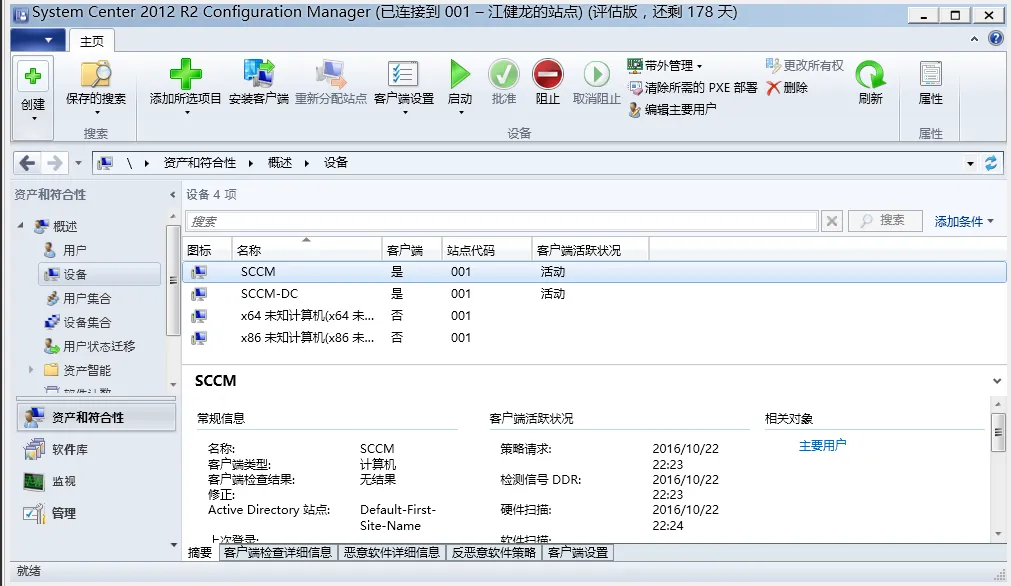
Task: Open 资产和符合性 workspace
Action: 96,417
